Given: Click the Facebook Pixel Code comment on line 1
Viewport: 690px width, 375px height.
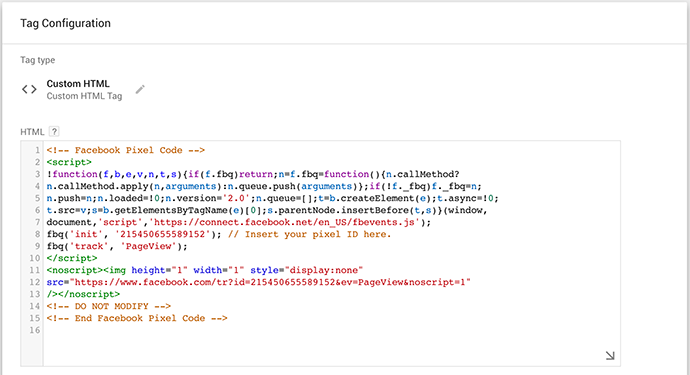Looking at the screenshot, I should point(126,150).
